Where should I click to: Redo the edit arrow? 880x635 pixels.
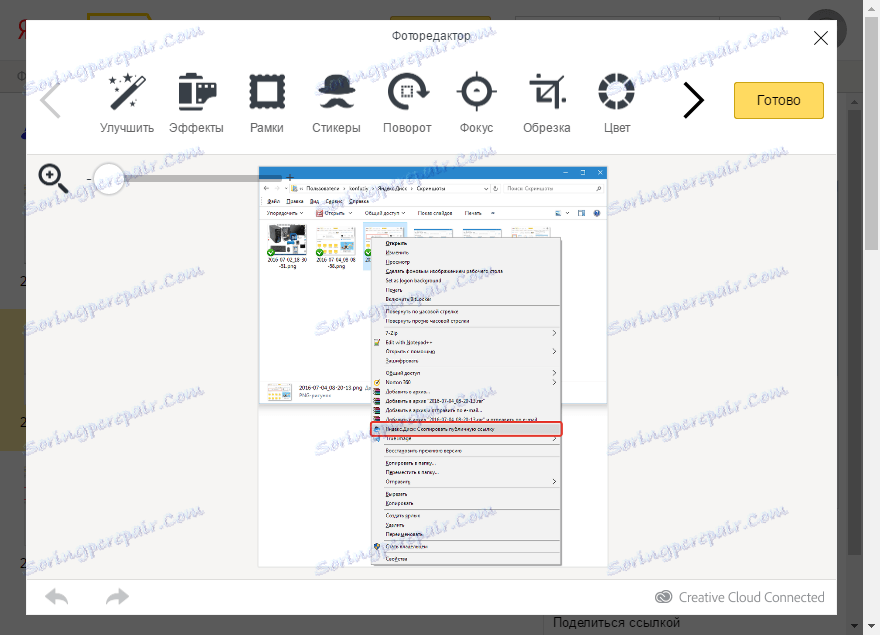click(x=117, y=597)
